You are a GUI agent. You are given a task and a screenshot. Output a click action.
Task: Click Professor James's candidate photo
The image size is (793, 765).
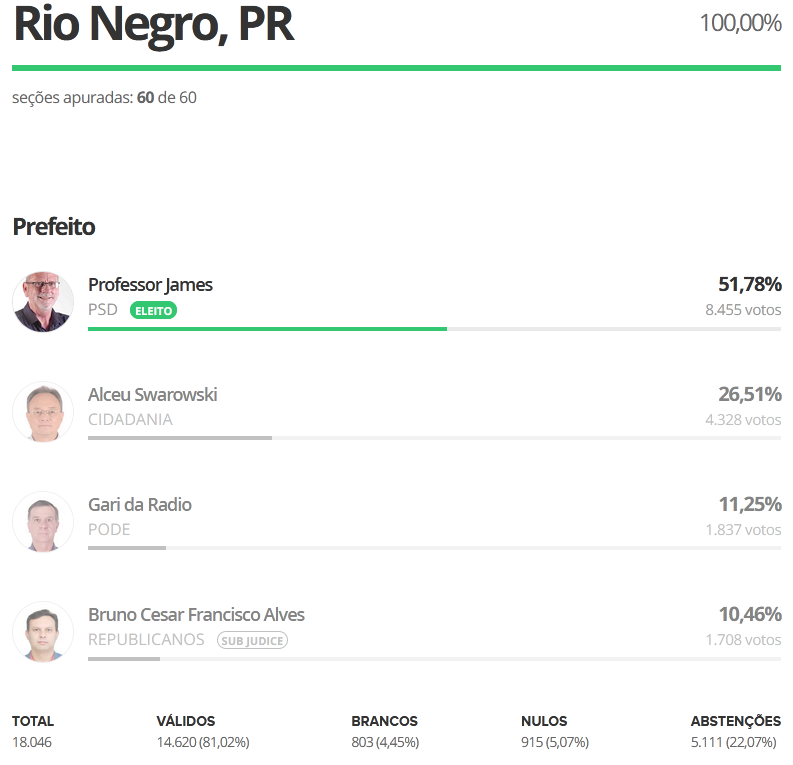coord(43,301)
